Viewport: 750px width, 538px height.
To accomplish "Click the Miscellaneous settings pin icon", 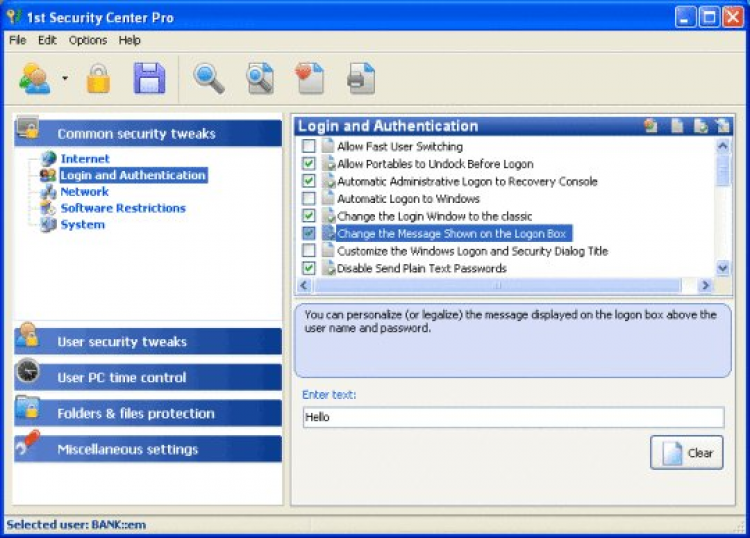I will click(x=27, y=442).
